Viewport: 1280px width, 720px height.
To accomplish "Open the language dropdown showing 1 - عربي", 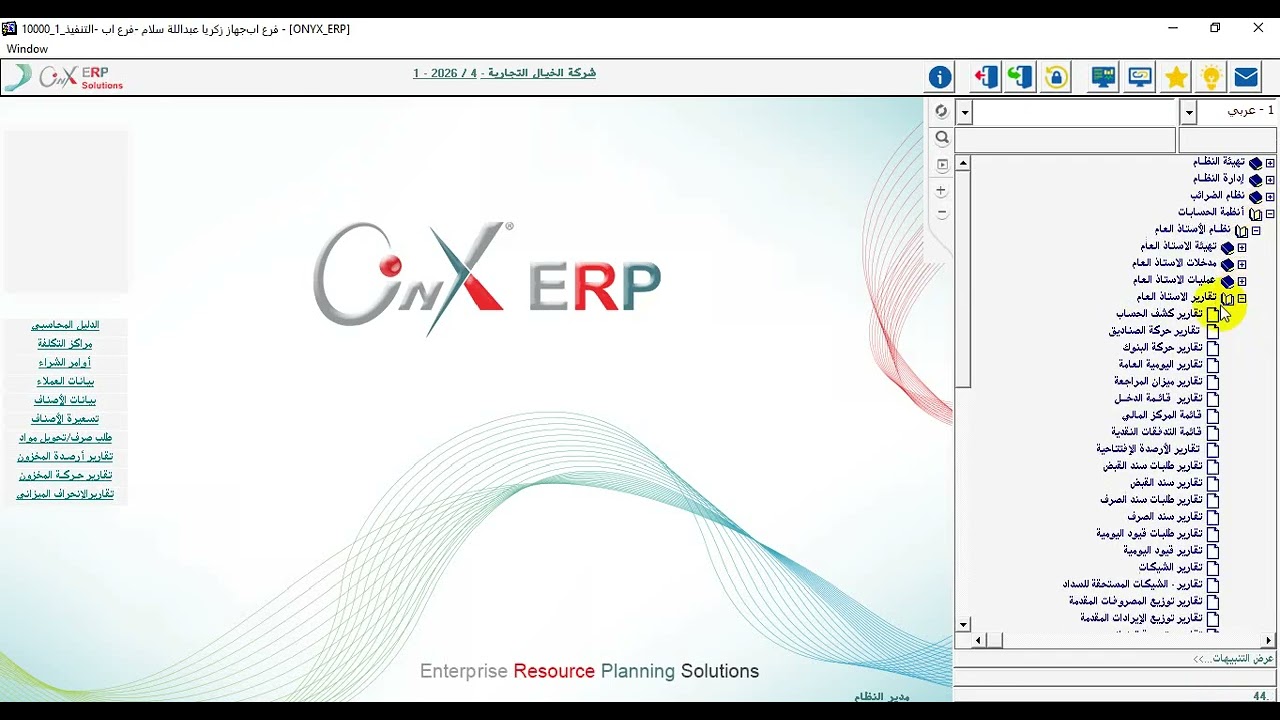I will [1188, 112].
